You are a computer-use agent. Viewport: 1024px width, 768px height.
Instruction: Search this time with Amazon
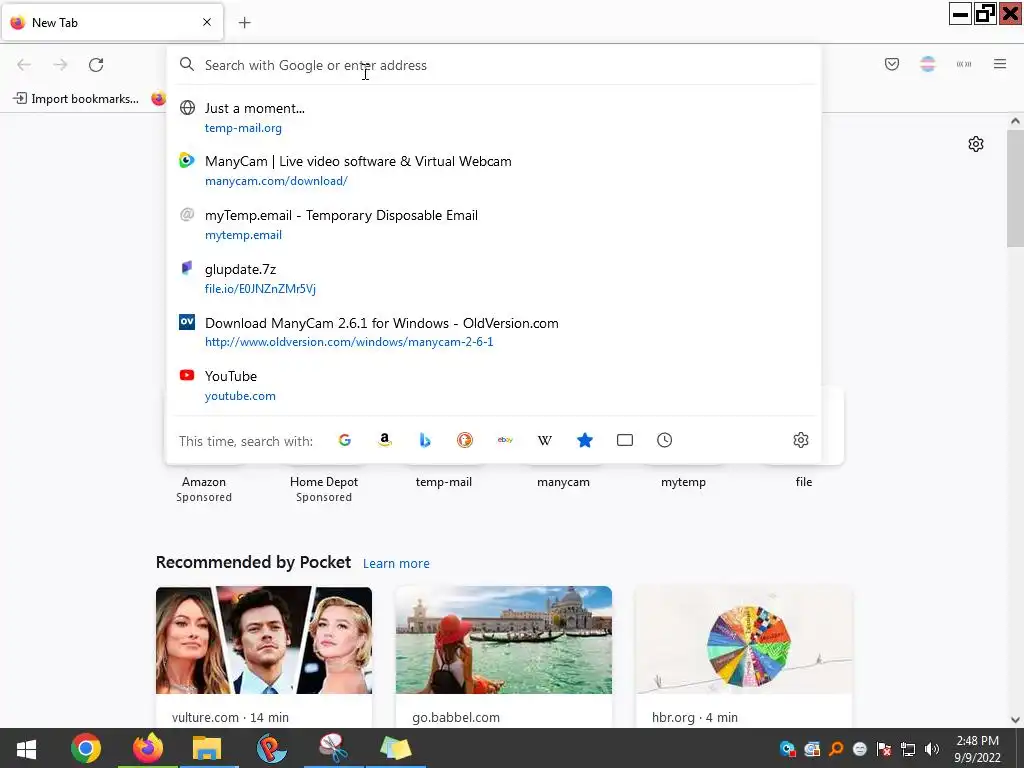tap(385, 440)
